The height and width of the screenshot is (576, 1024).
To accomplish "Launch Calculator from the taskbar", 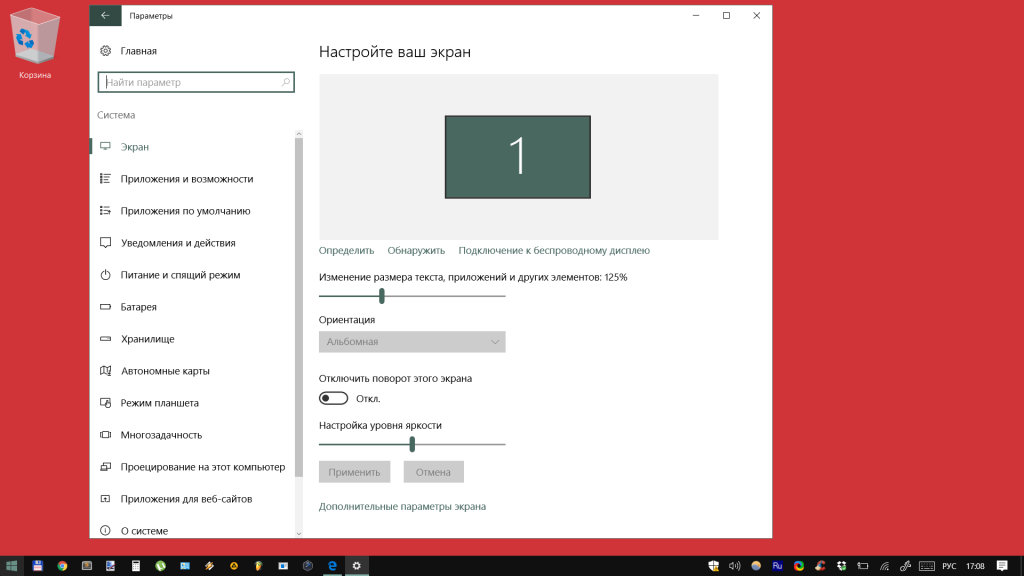I will [136, 566].
